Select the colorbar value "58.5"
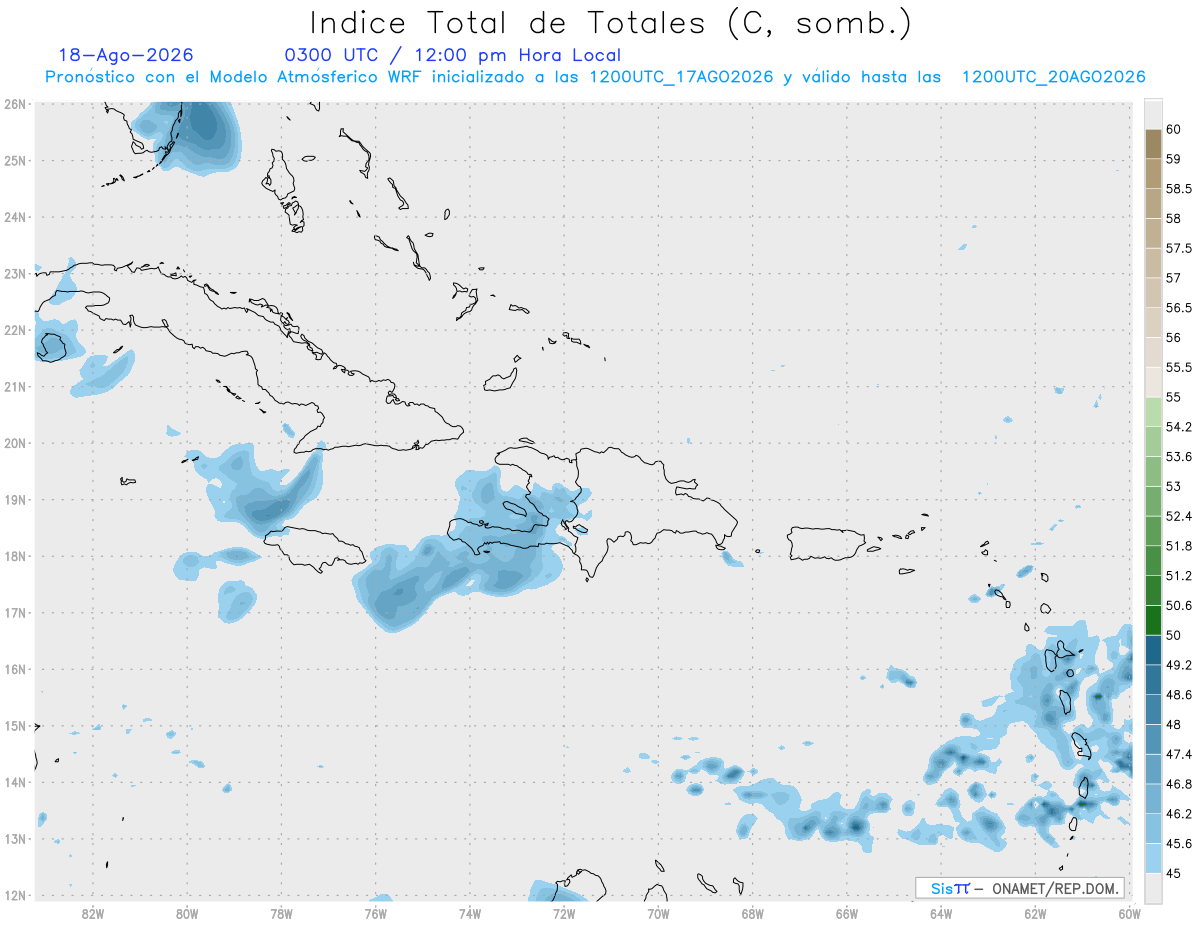Viewport: 1200px width, 927px height. point(1178,189)
